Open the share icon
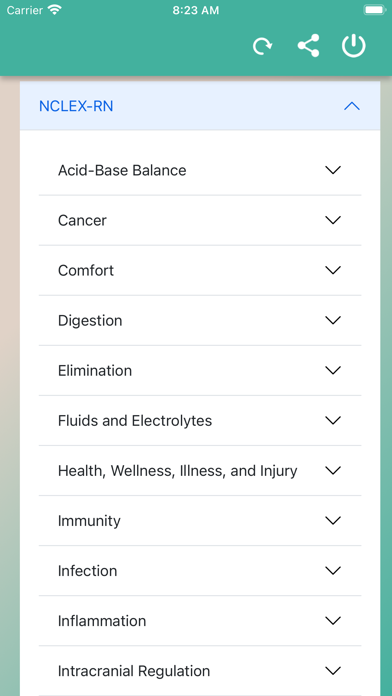 coord(309,46)
